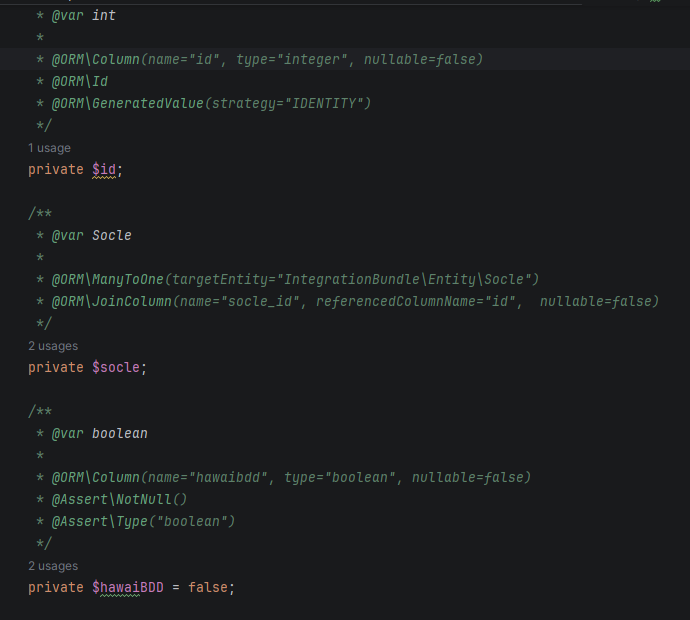Click the @ORM\Id annotation
Viewport: 690px width, 620px height.
(80, 82)
